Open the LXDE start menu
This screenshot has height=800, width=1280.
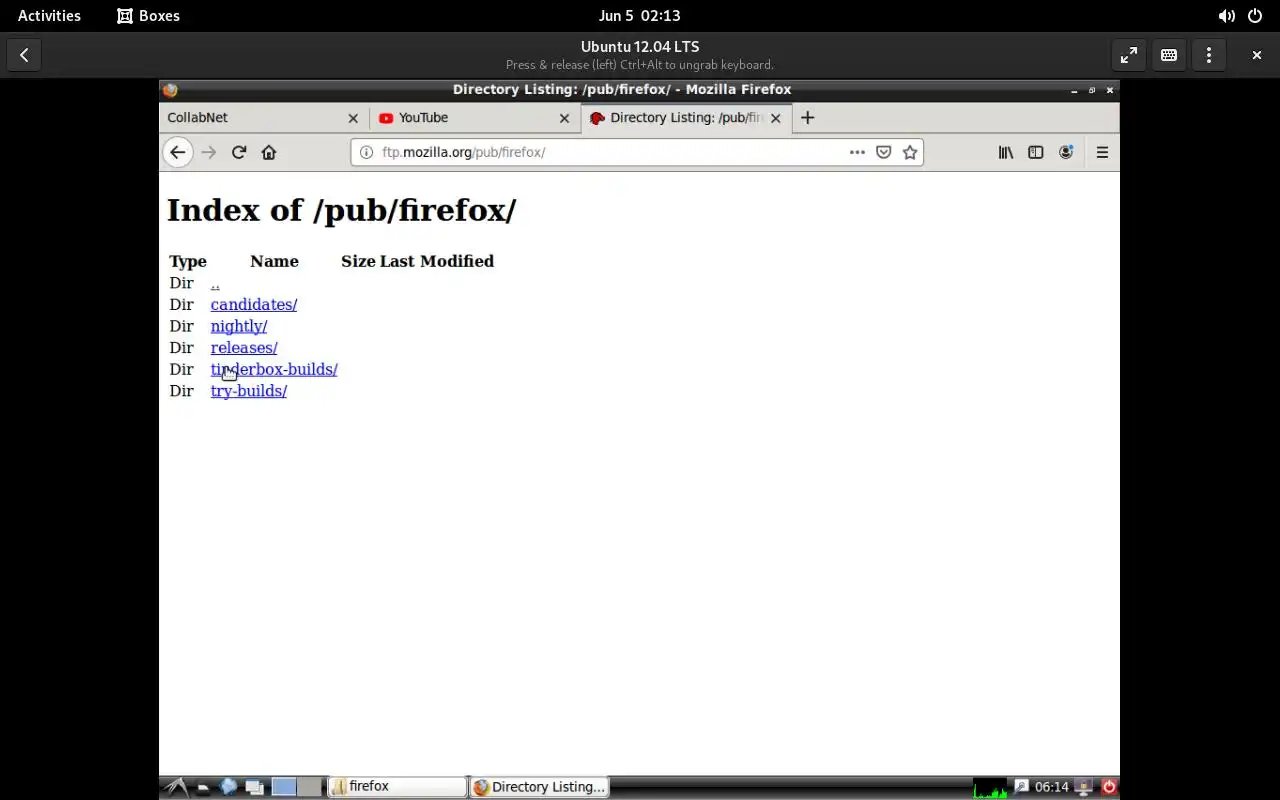(175, 787)
